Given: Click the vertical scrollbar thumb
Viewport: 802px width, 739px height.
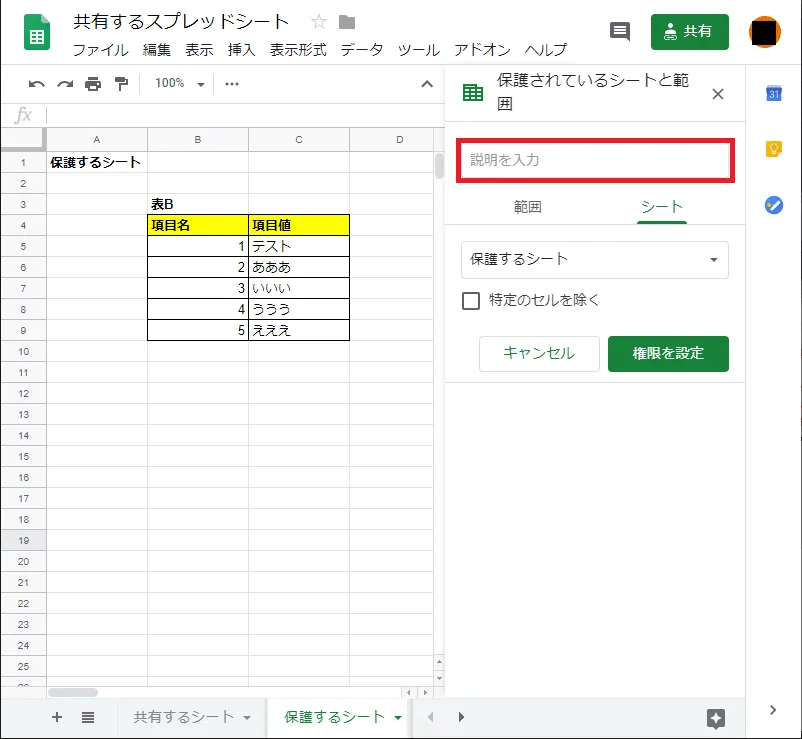Looking at the screenshot, I should tap(439, 166).
